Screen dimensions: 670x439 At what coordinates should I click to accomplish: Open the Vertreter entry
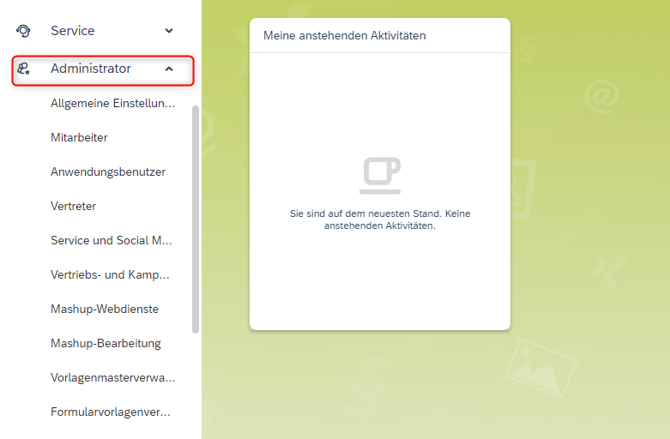73,206
